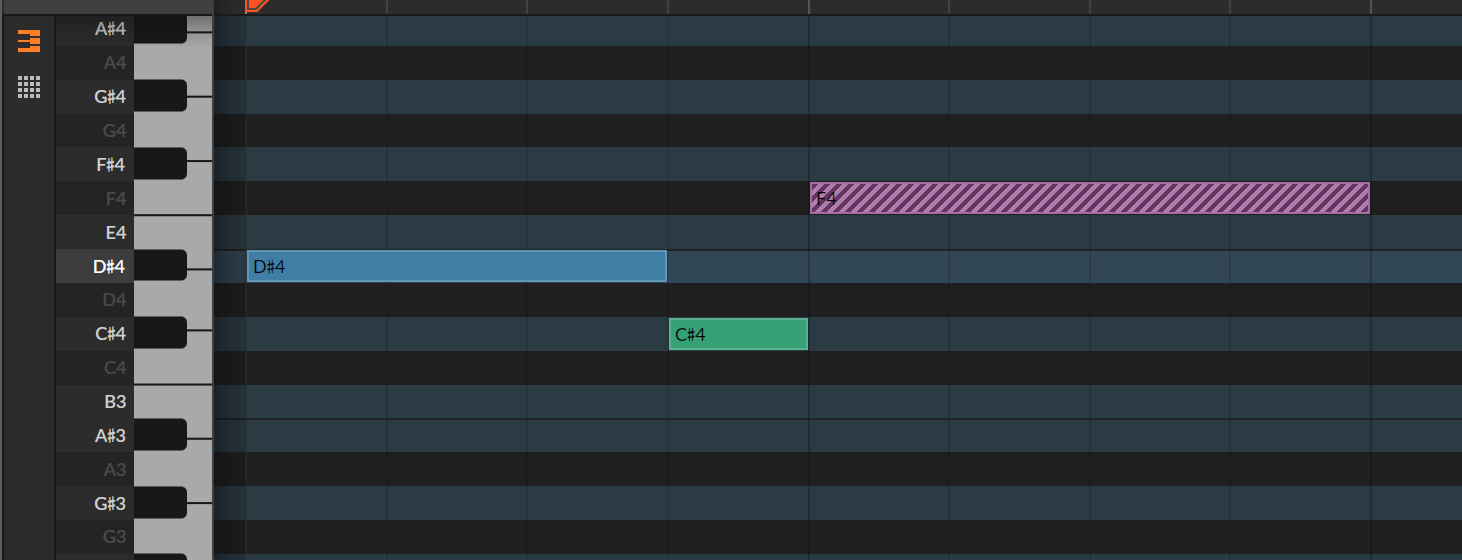This screenshot has width=1462, height=560.
Task: Click the G4 key label
Action: click(115, 131)
